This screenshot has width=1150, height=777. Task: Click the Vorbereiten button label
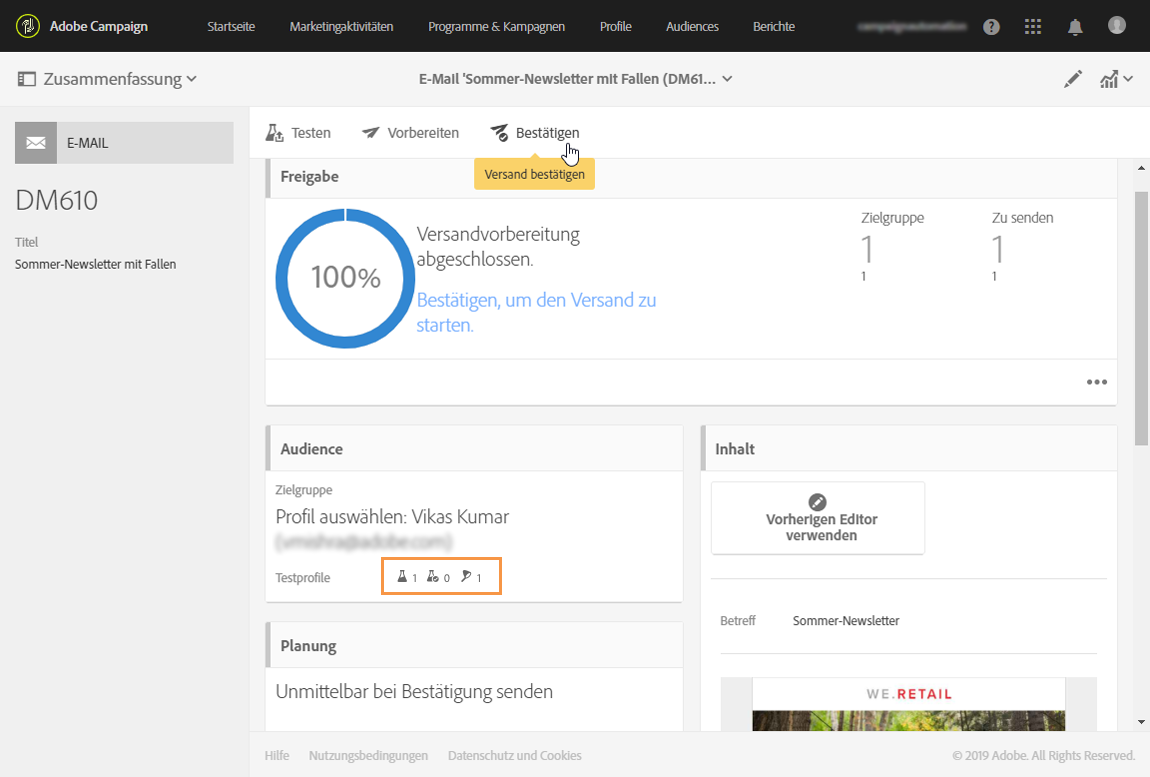pos(423,133)
